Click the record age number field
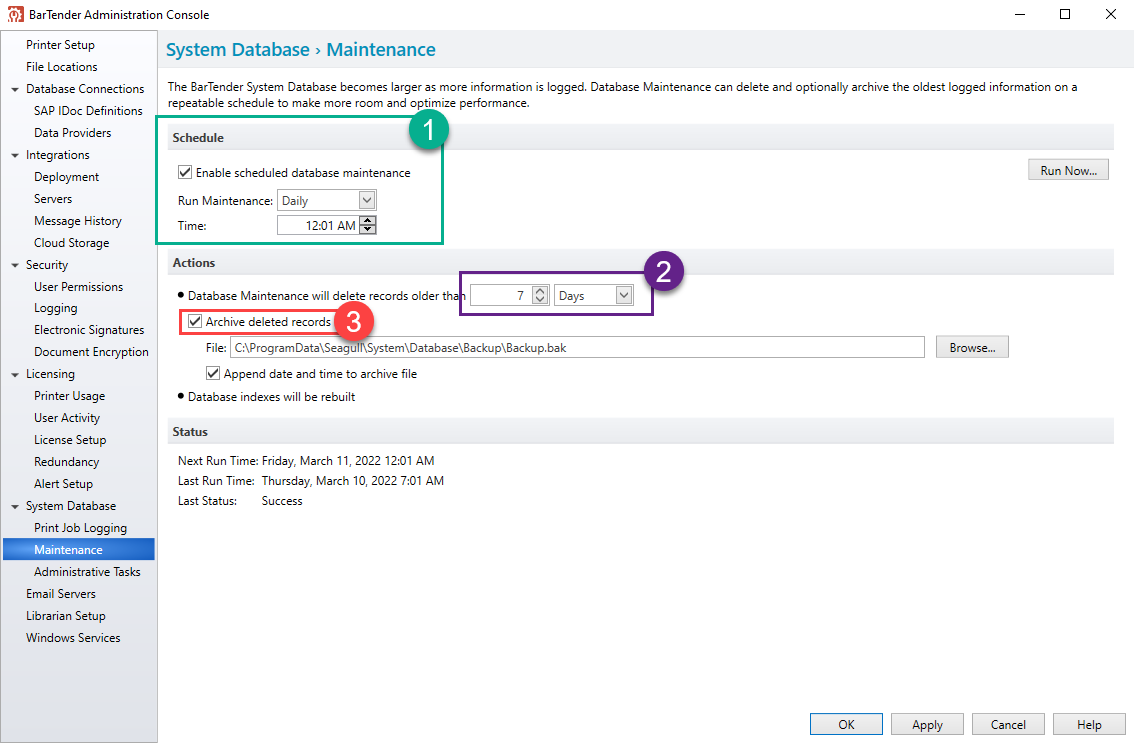The width and height of the screenshot is (1134, 743). 501,295
